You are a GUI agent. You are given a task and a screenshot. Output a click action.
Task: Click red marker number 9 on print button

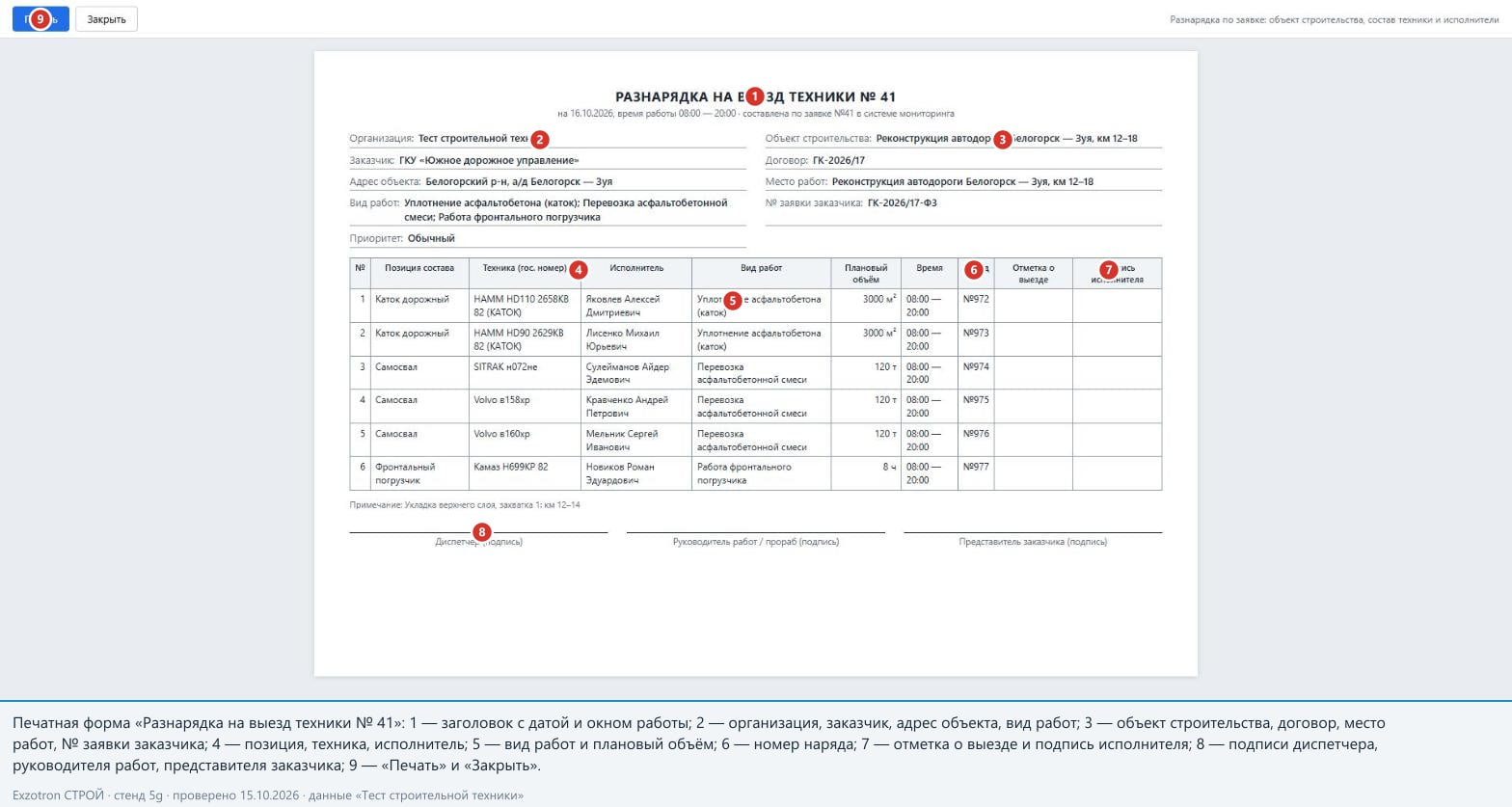tap(40, 19)
